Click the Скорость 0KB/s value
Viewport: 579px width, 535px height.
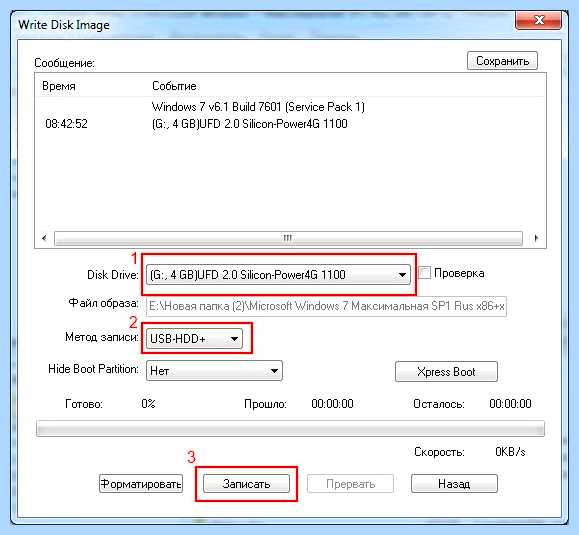pyautogui.click(x=510, y=452)
